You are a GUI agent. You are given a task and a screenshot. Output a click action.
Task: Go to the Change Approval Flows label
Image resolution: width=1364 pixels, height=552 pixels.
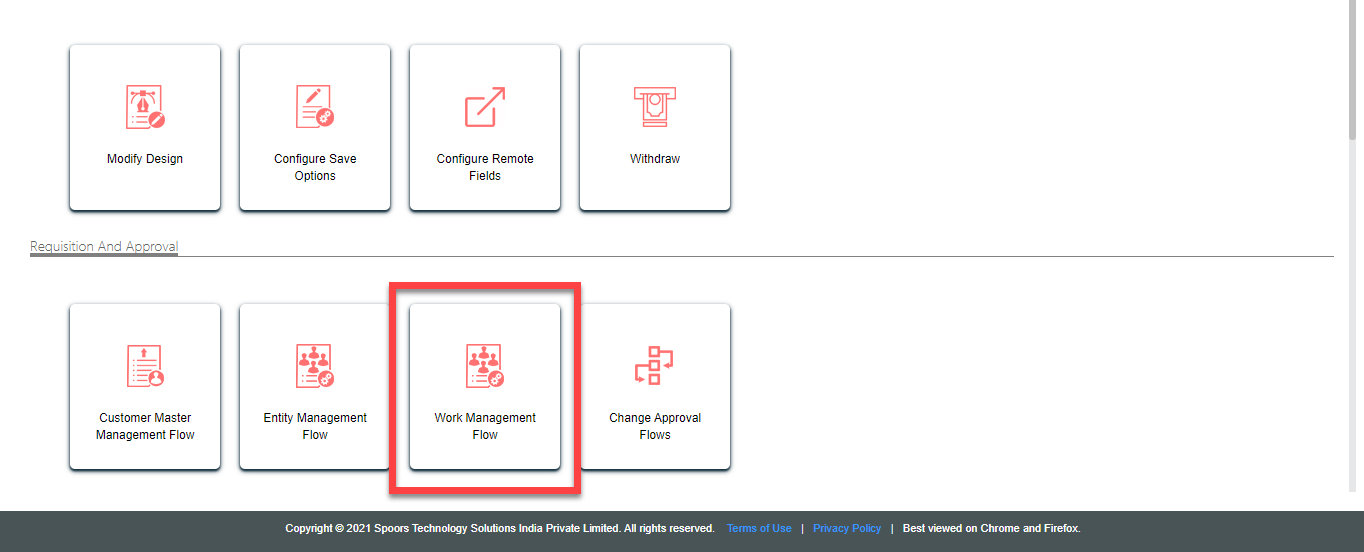point(655,426)
